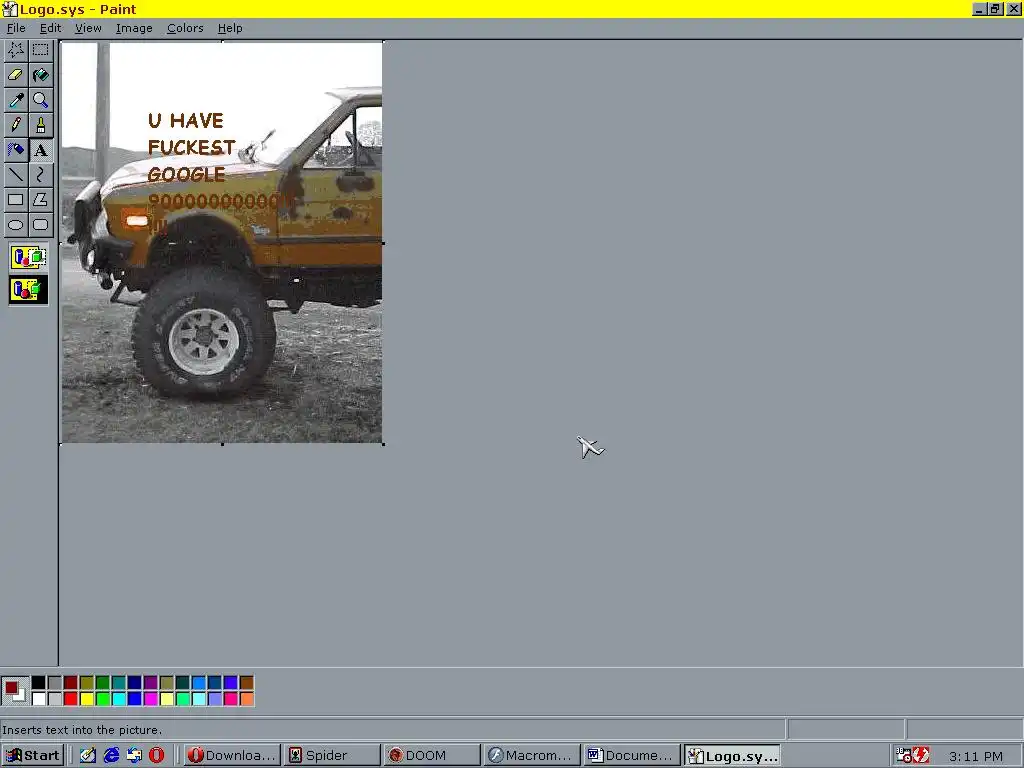Pick the bright red color swatch

[71, 699]
